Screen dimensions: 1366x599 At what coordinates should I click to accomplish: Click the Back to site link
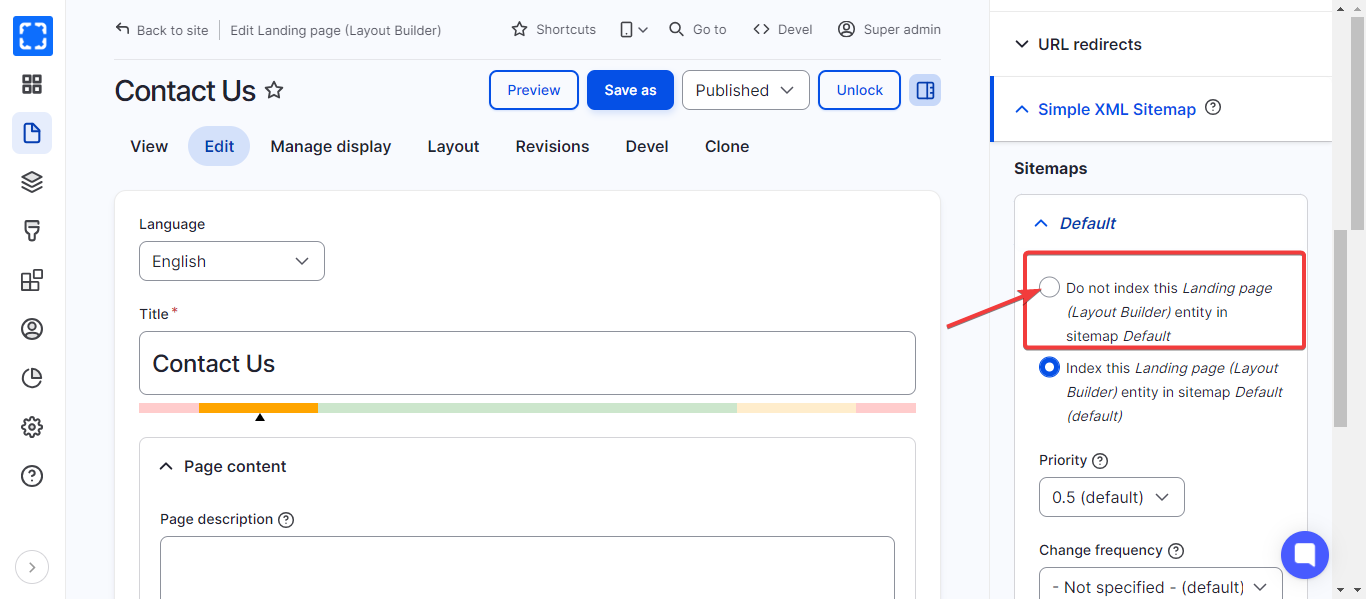click(x=162, y=30)
